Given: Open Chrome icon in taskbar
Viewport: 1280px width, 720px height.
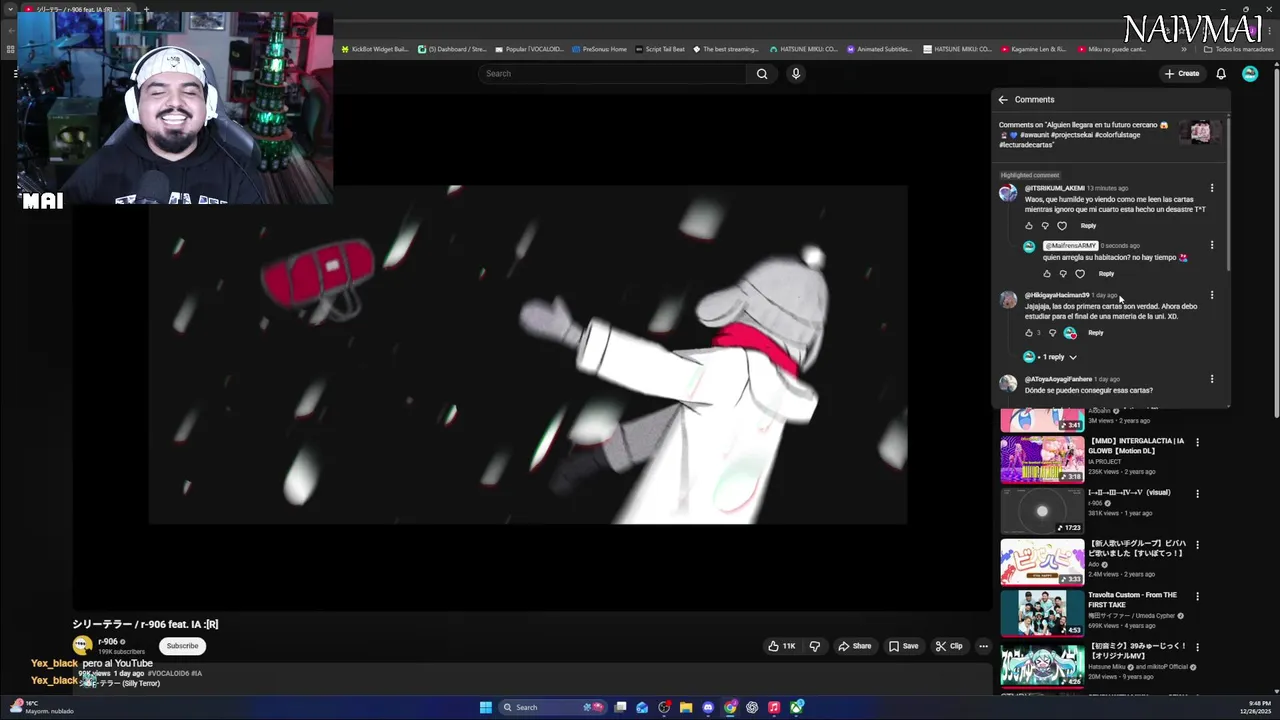Looking at the screenshot, I should click(x=730, y=707).
